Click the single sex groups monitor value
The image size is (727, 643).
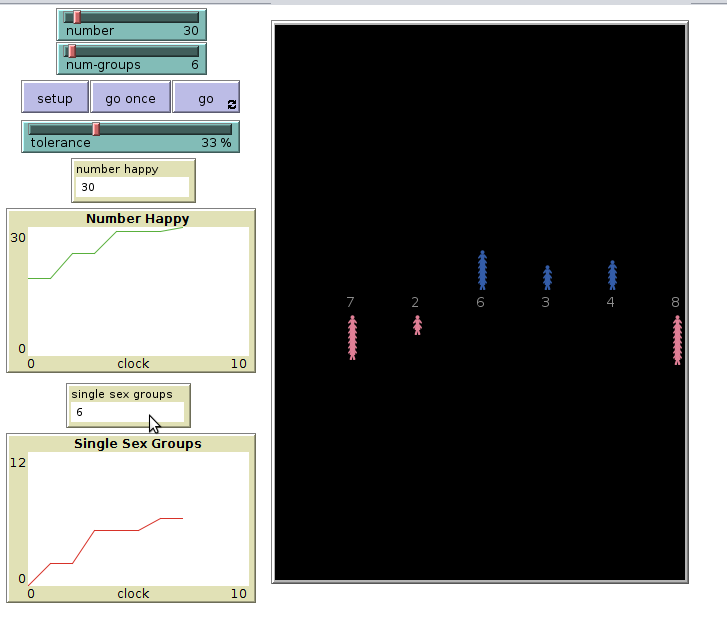127,412
